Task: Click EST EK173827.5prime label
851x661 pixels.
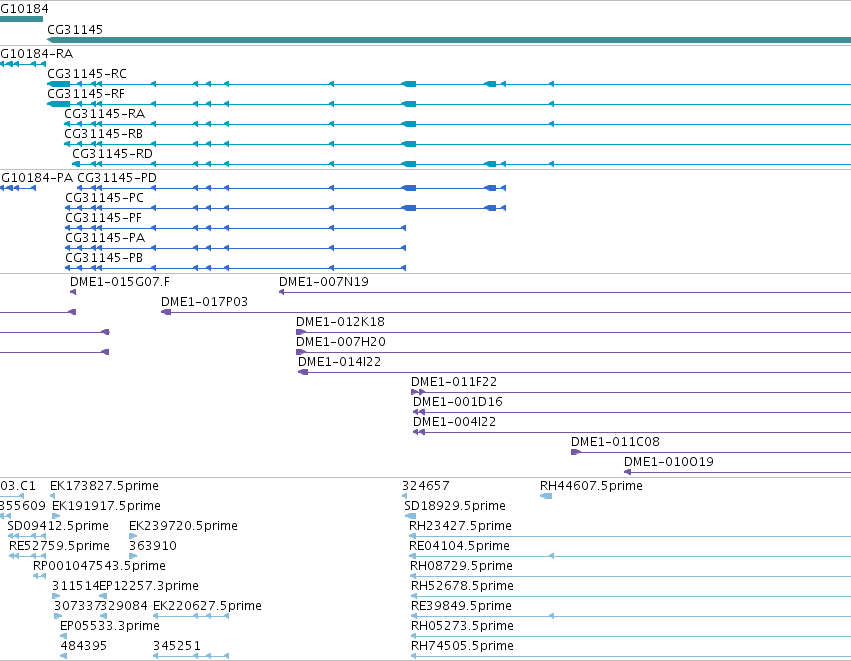Action: 104,486
